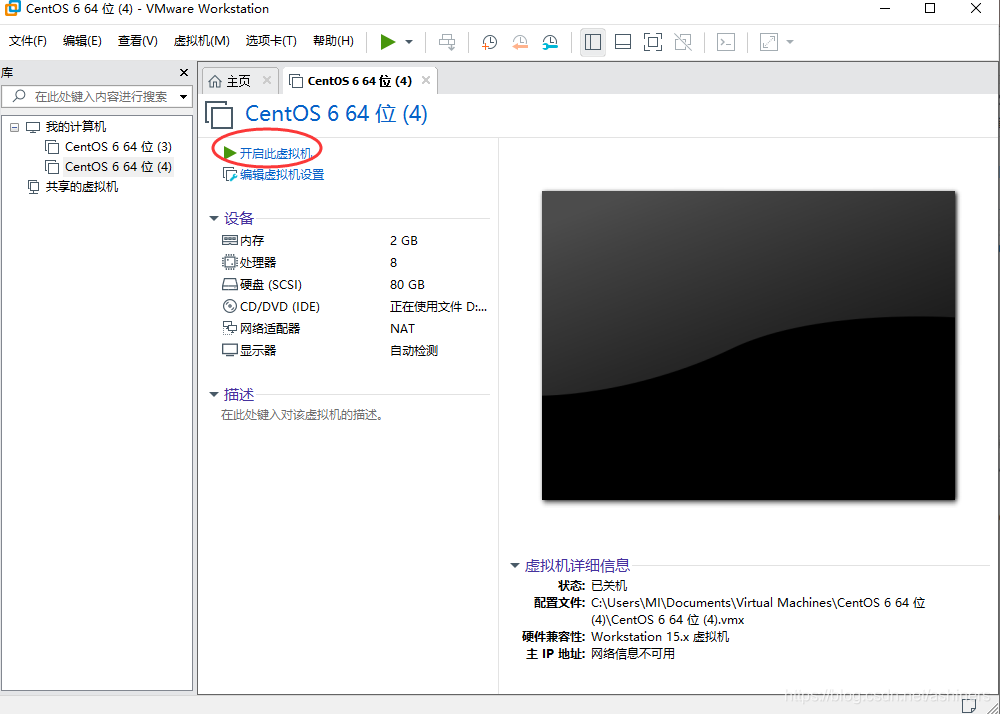The width and height of the screenshot is (1000, 714).
Task: Open the 帮助(H) menu
Action: coord(333,41)
